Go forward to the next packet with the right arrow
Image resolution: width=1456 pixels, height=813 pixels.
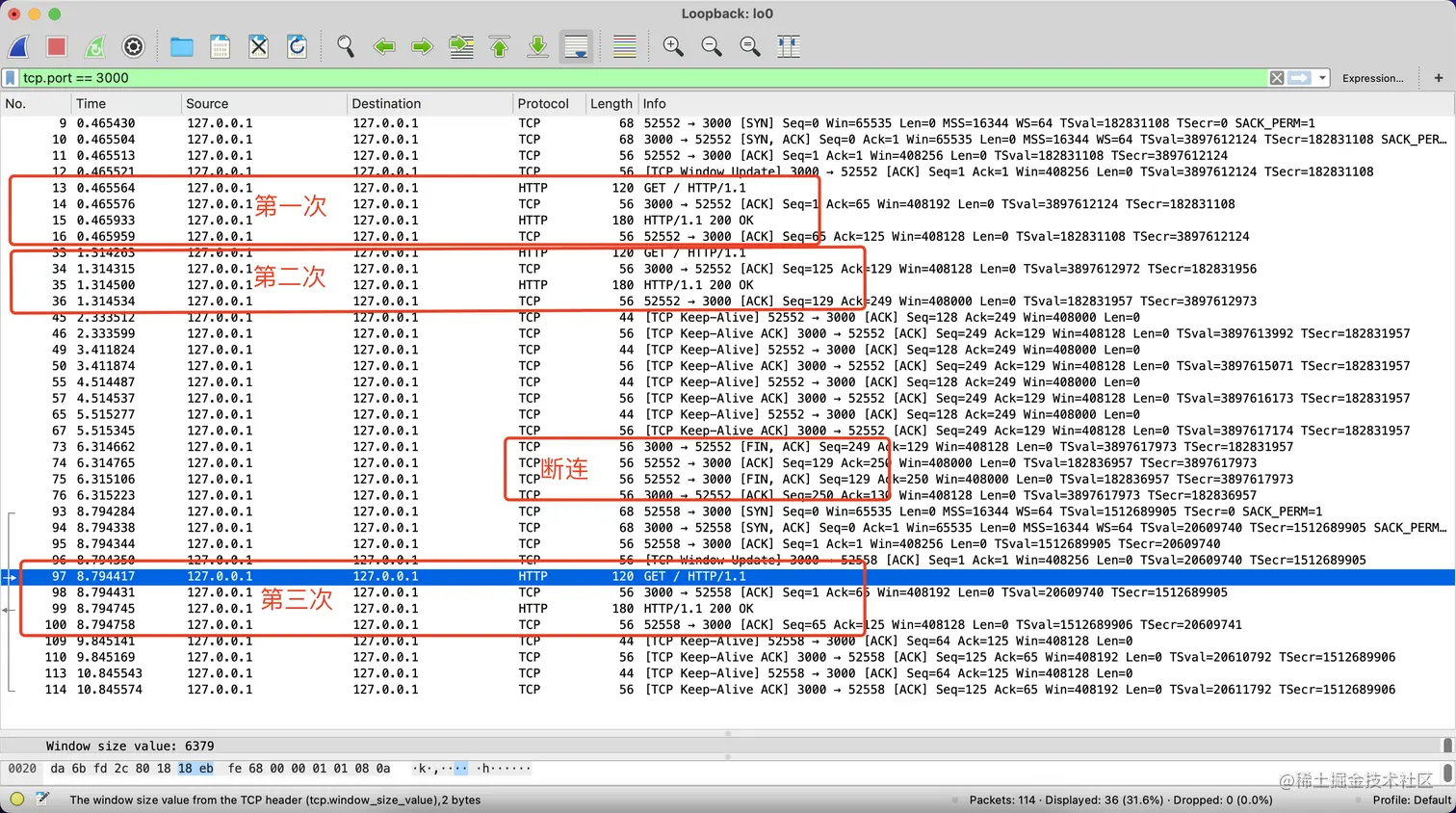pyautogui.click(x=423, y=46)
